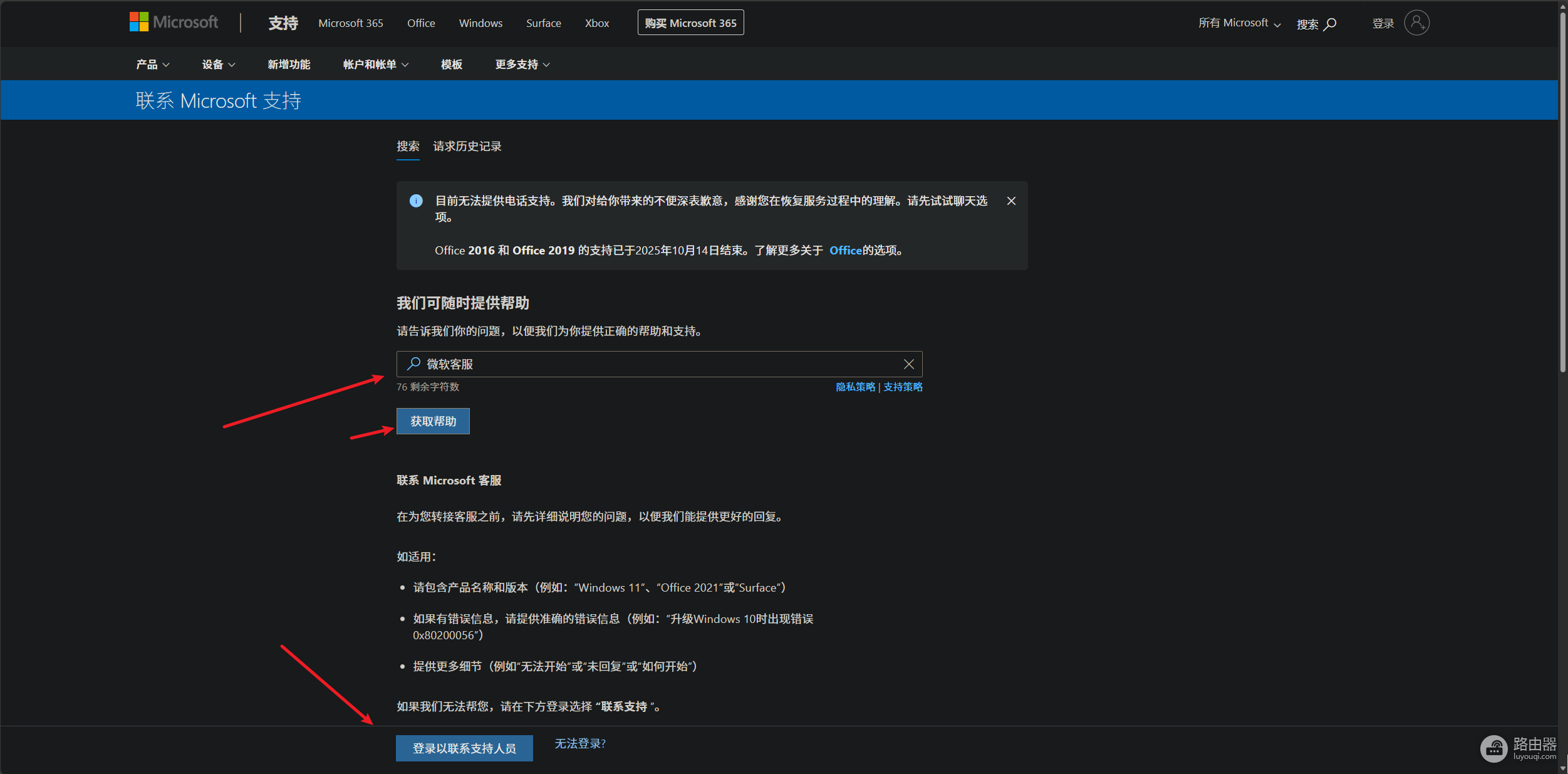Screen dimensions: 1568x774
Task: Go to Office in top navigation
Action: (421, 23)
